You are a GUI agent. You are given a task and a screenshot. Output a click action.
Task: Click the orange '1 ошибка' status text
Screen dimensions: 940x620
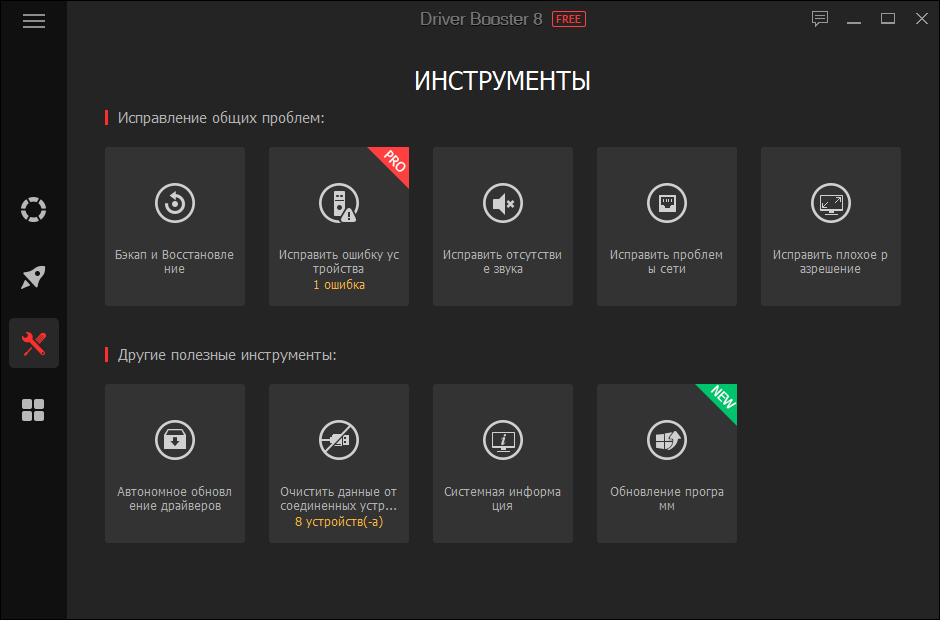(339, 285)
